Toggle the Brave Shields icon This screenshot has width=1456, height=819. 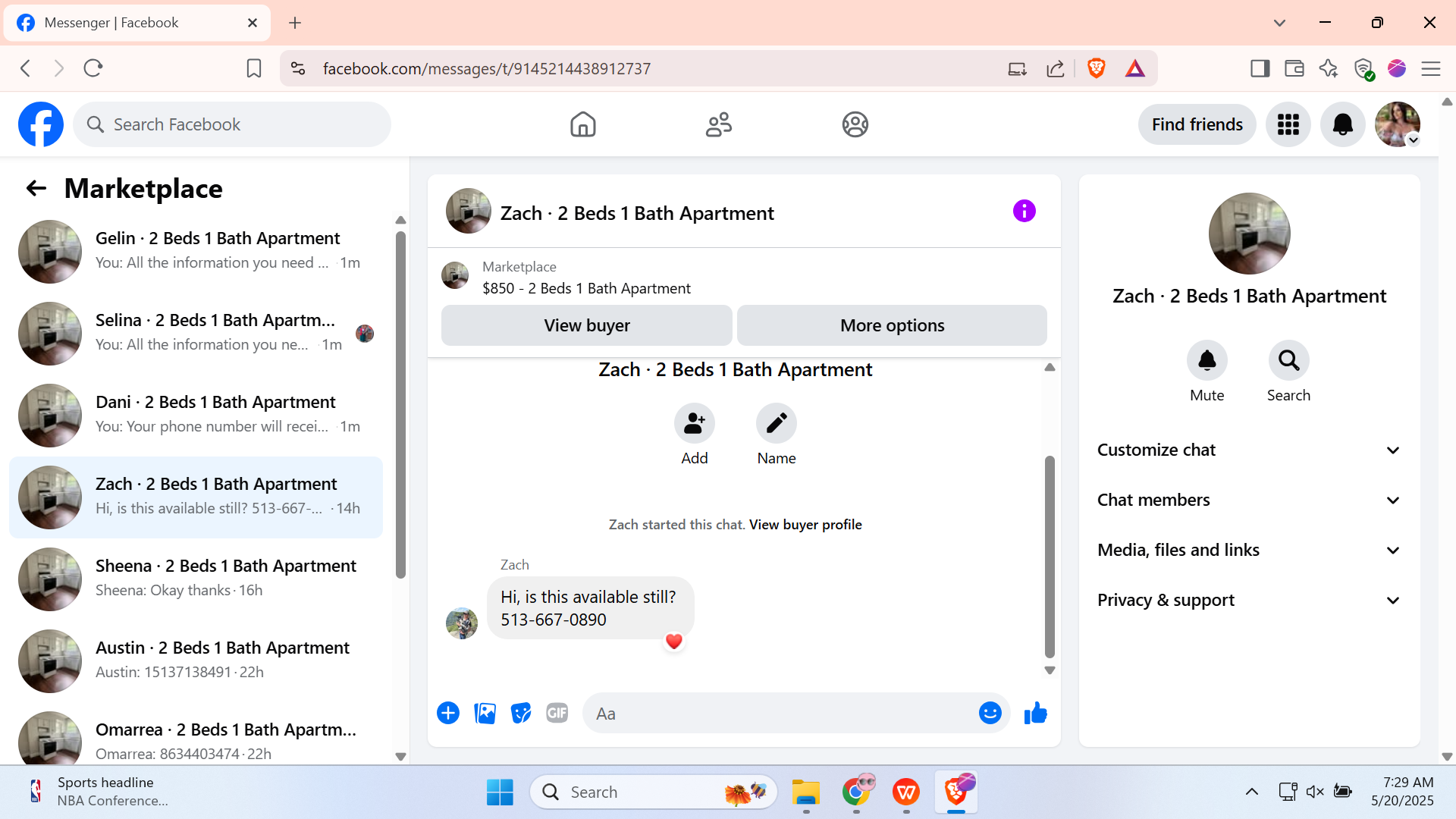pos(1096,69)
